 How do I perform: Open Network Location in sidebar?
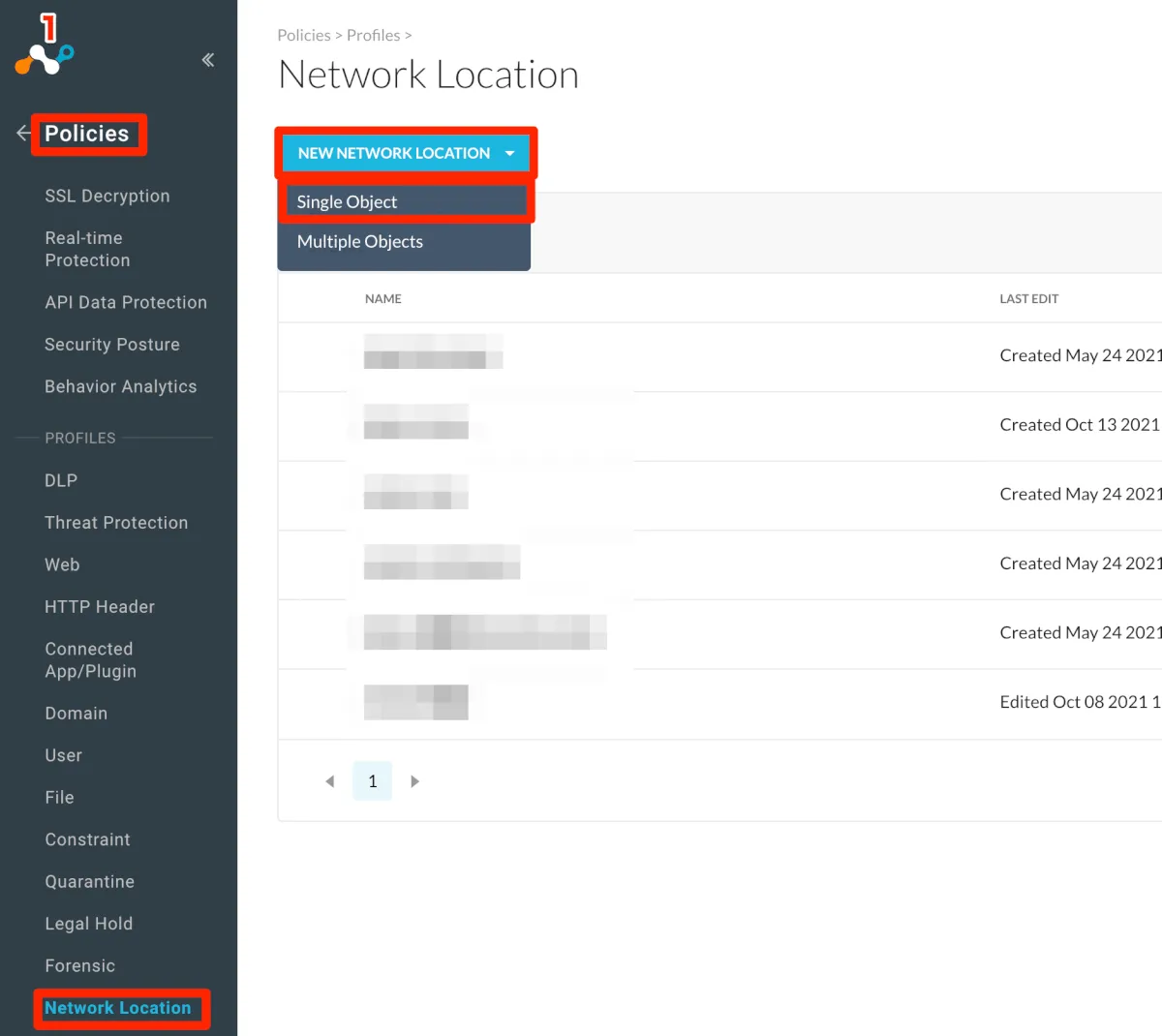[x=118, y=1008]
